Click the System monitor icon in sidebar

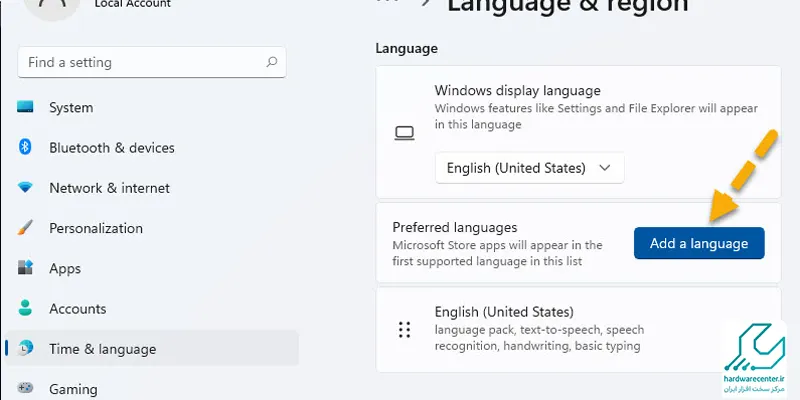[25, 107]
